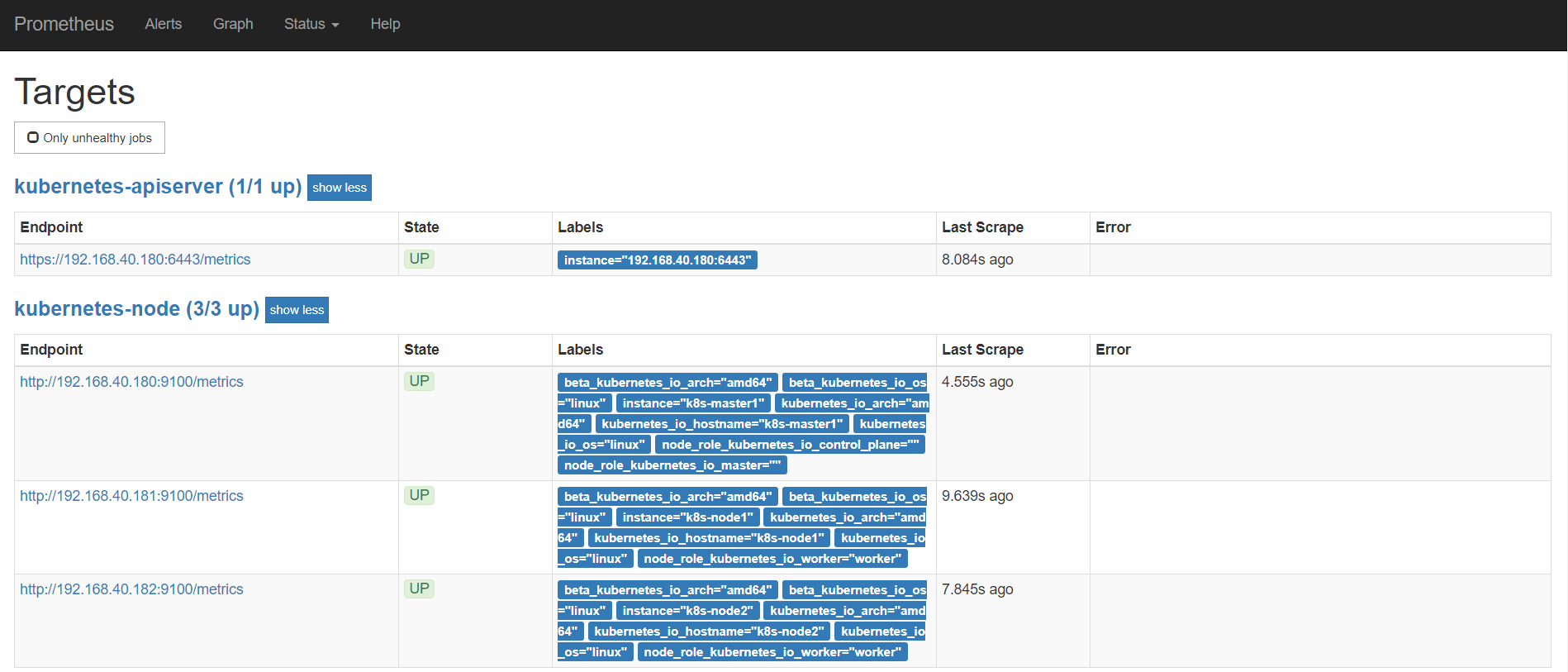This screenshot has width=1568, height=672.
Task: Select the UP badge for 192.168.40.181:9100
Action: [420, 495]
